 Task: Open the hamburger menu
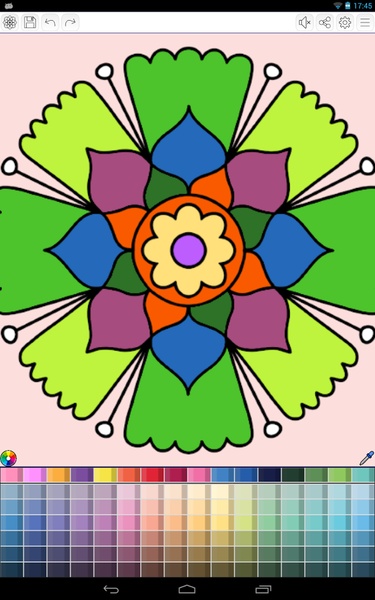click(x=365, y=23)
